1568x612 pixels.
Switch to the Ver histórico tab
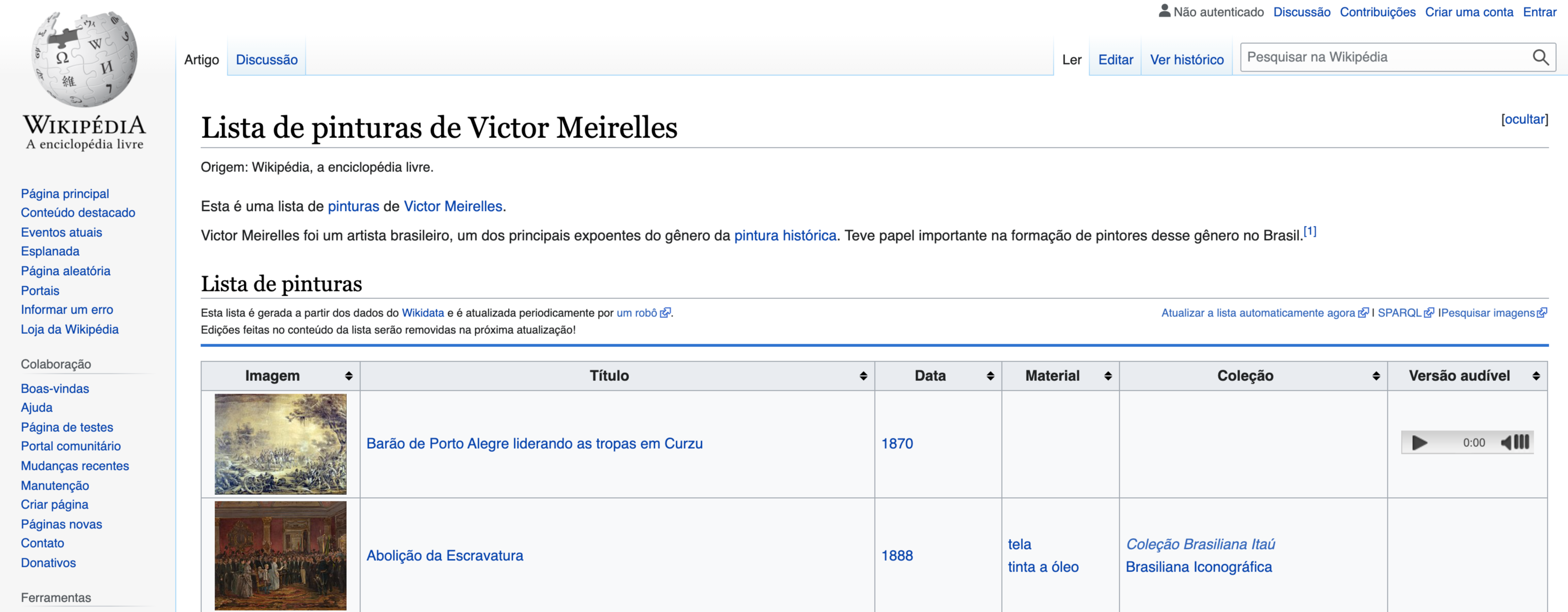(1186, 60)
